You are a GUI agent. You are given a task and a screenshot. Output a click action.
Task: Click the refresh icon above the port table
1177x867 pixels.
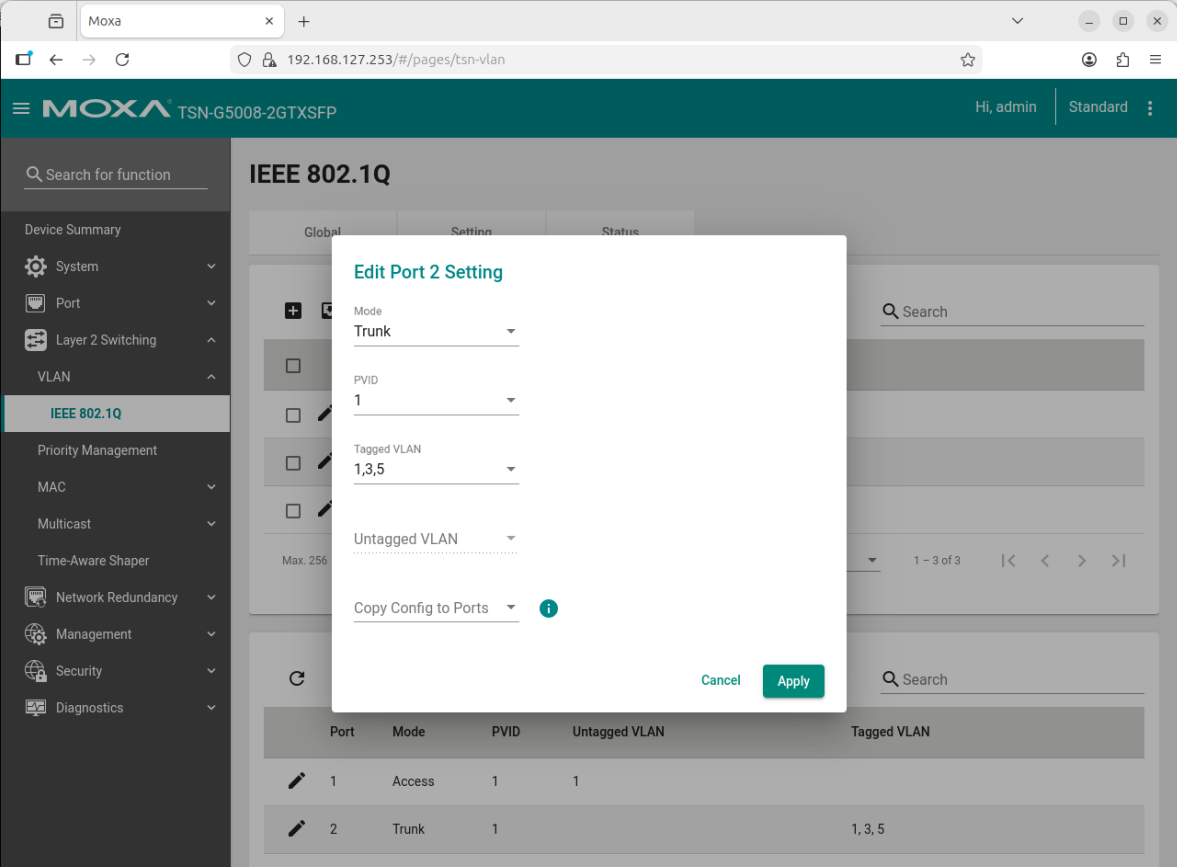[296, 678]
